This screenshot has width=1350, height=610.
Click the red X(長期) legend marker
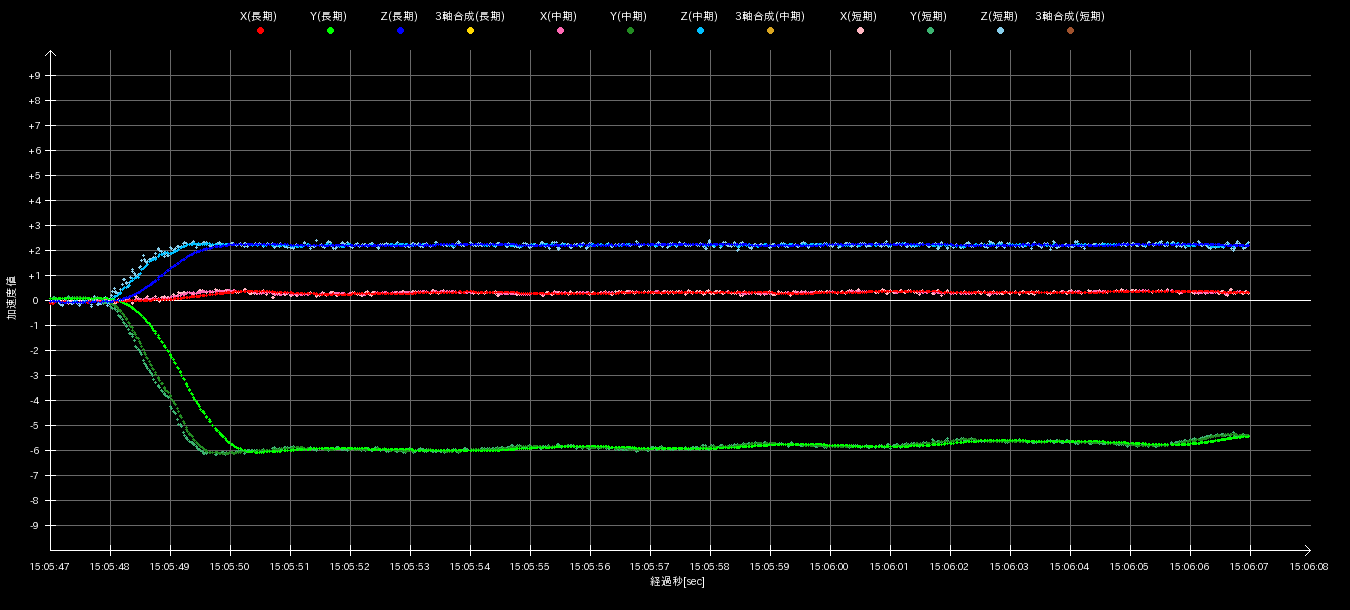260,31
